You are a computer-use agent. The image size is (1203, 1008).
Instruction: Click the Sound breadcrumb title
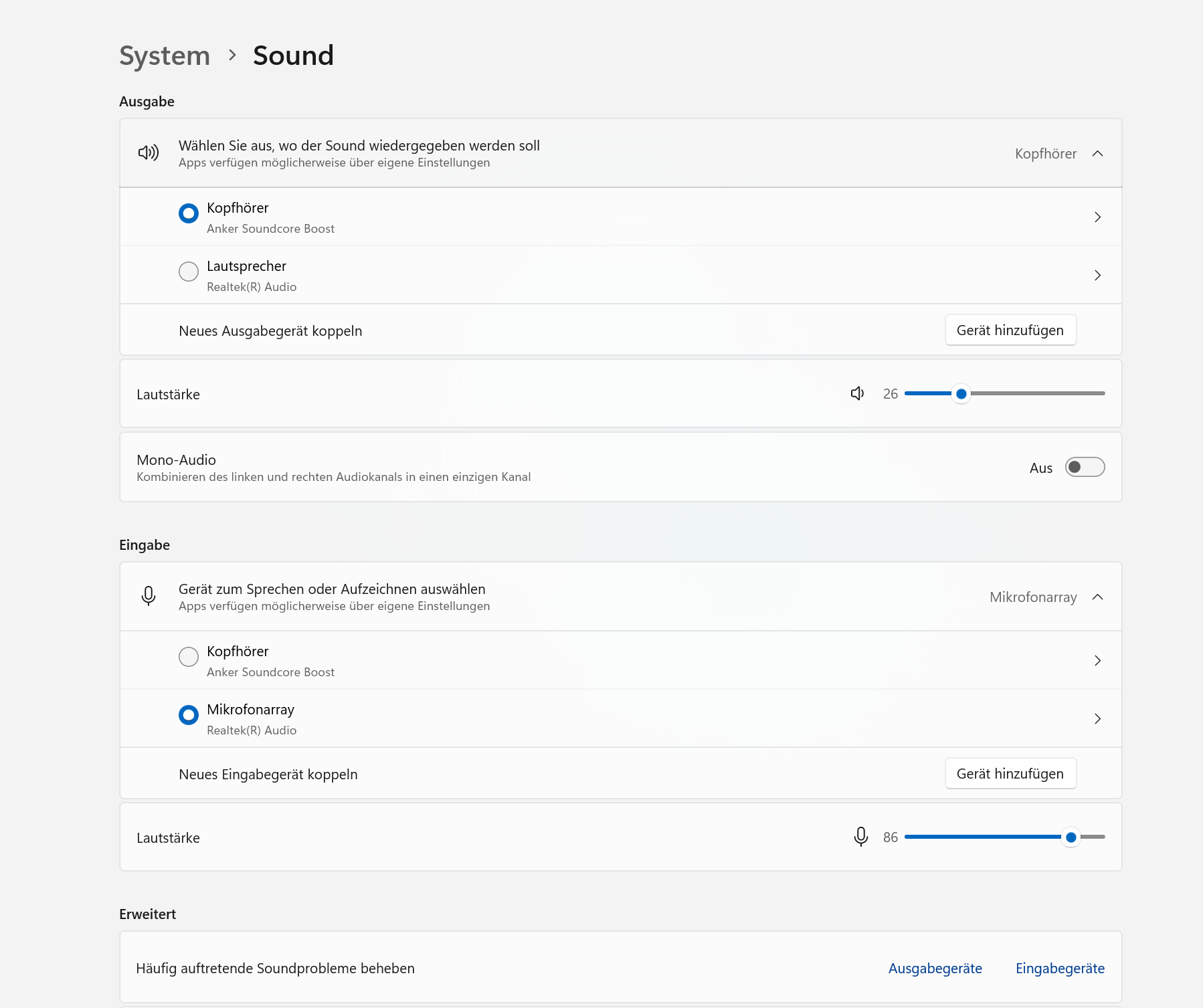(293, 56)
